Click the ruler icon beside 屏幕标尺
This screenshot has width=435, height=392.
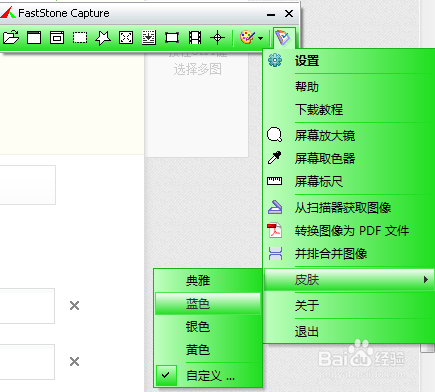(x=275, y=181)
